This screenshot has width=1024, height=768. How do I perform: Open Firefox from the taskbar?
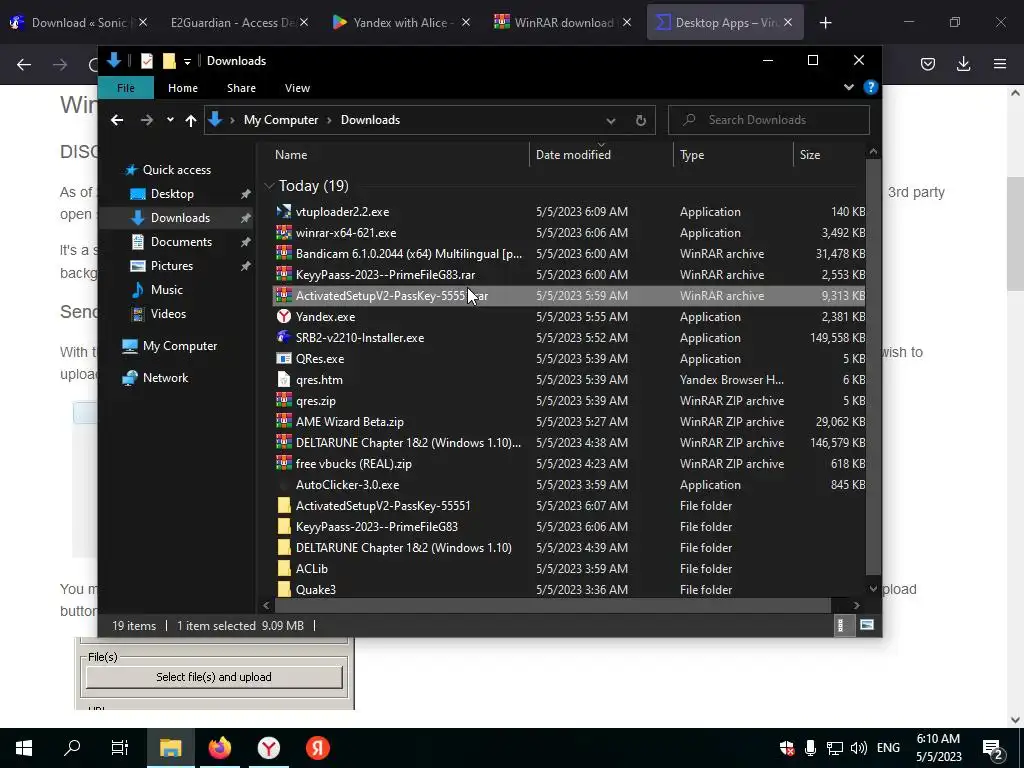[219, 748]
